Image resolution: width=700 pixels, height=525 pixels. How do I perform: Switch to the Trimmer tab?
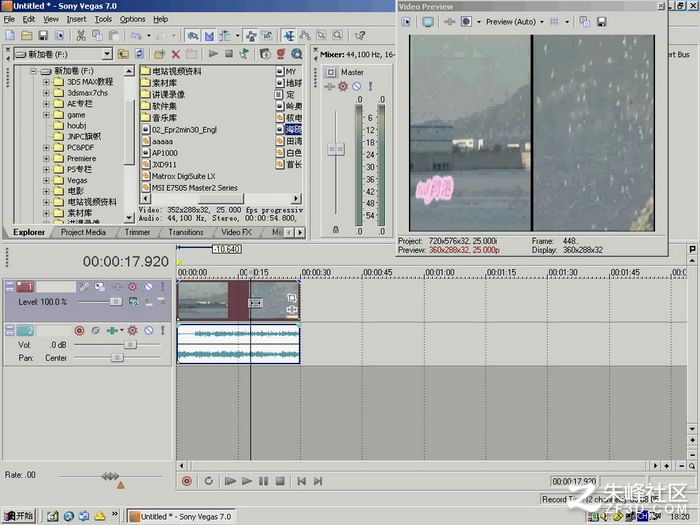(138, 232)
